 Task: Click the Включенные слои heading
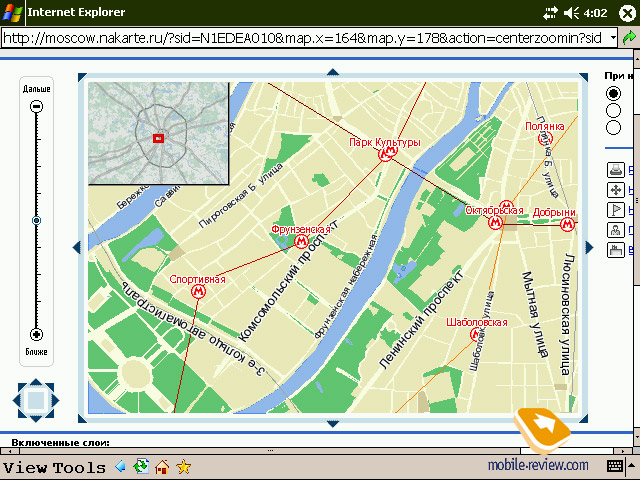(x=60, y=442)
